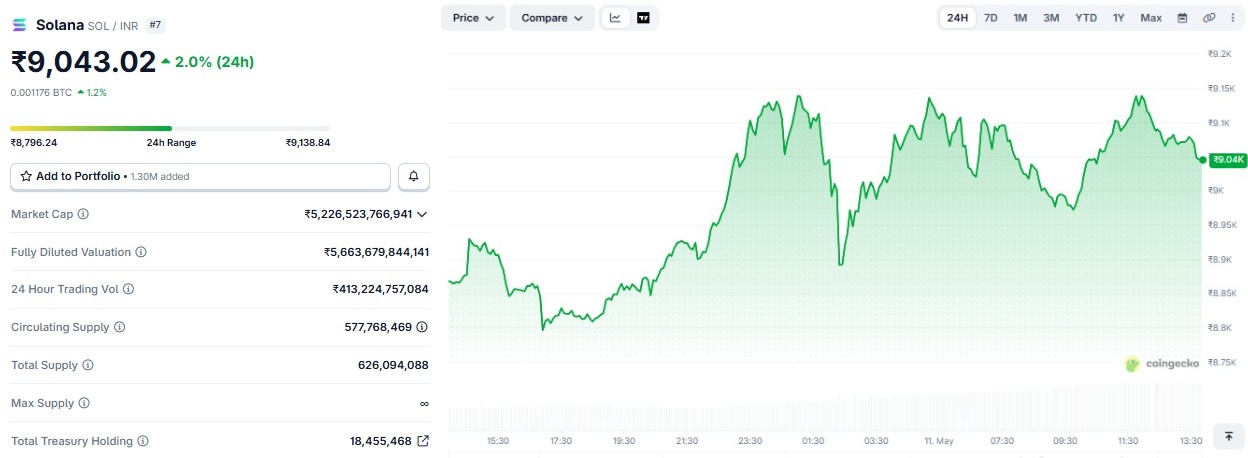Click the ₹9.15K y-axis label
Screen dimensions: 1248x458
[1224, 88]
